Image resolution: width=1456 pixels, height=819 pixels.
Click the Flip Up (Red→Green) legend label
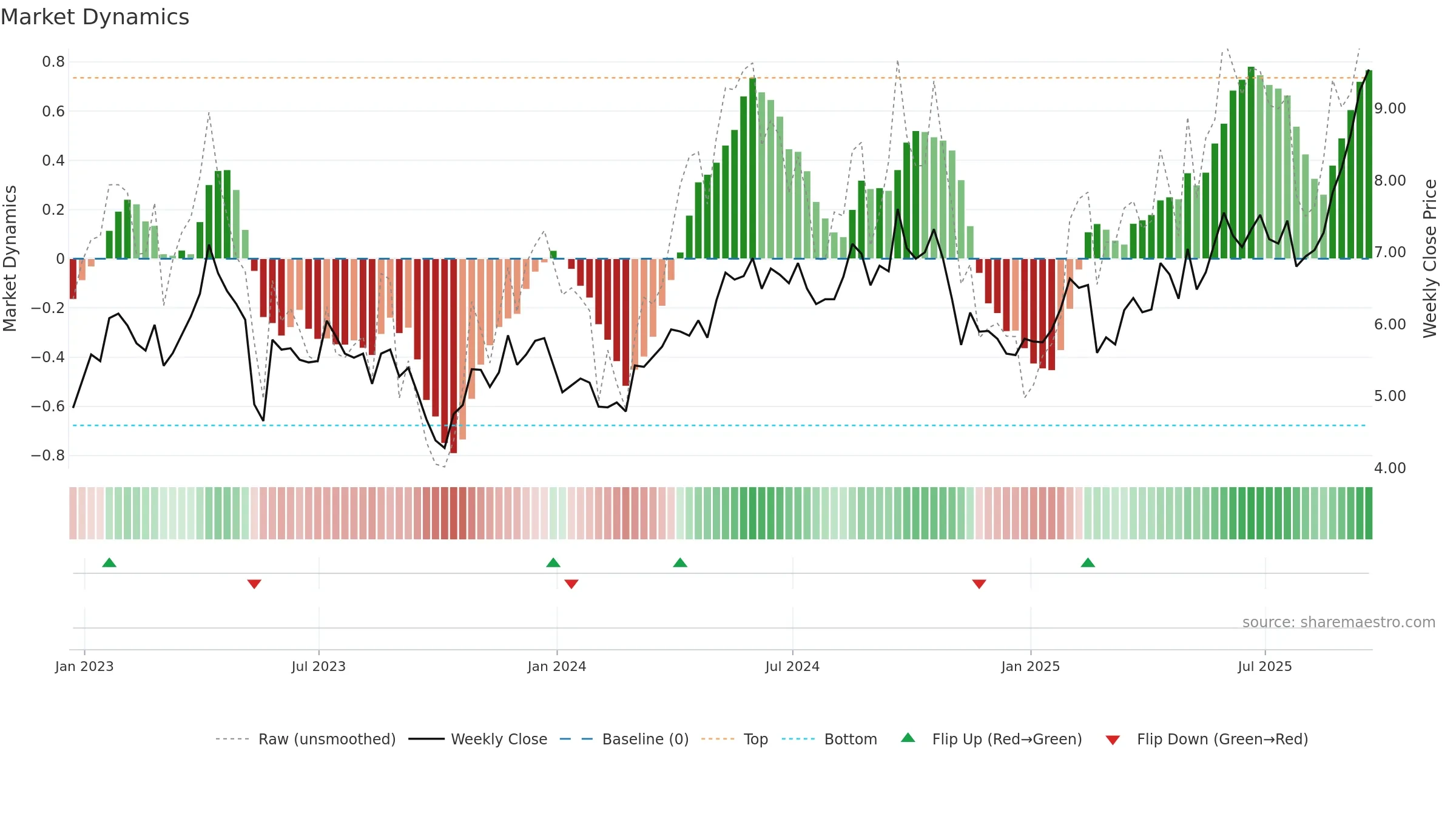pyautogui.click(x=1007, y=739)
